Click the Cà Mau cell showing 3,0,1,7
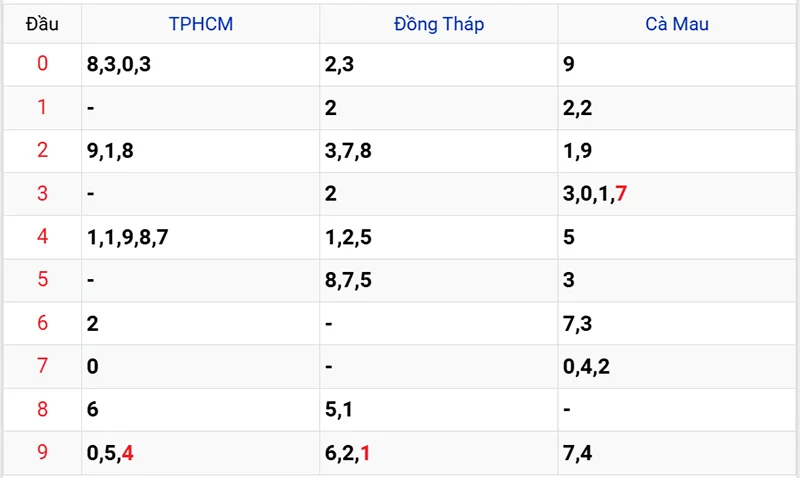This screenshot has height=478, width=800. click(x=595, y=194)
